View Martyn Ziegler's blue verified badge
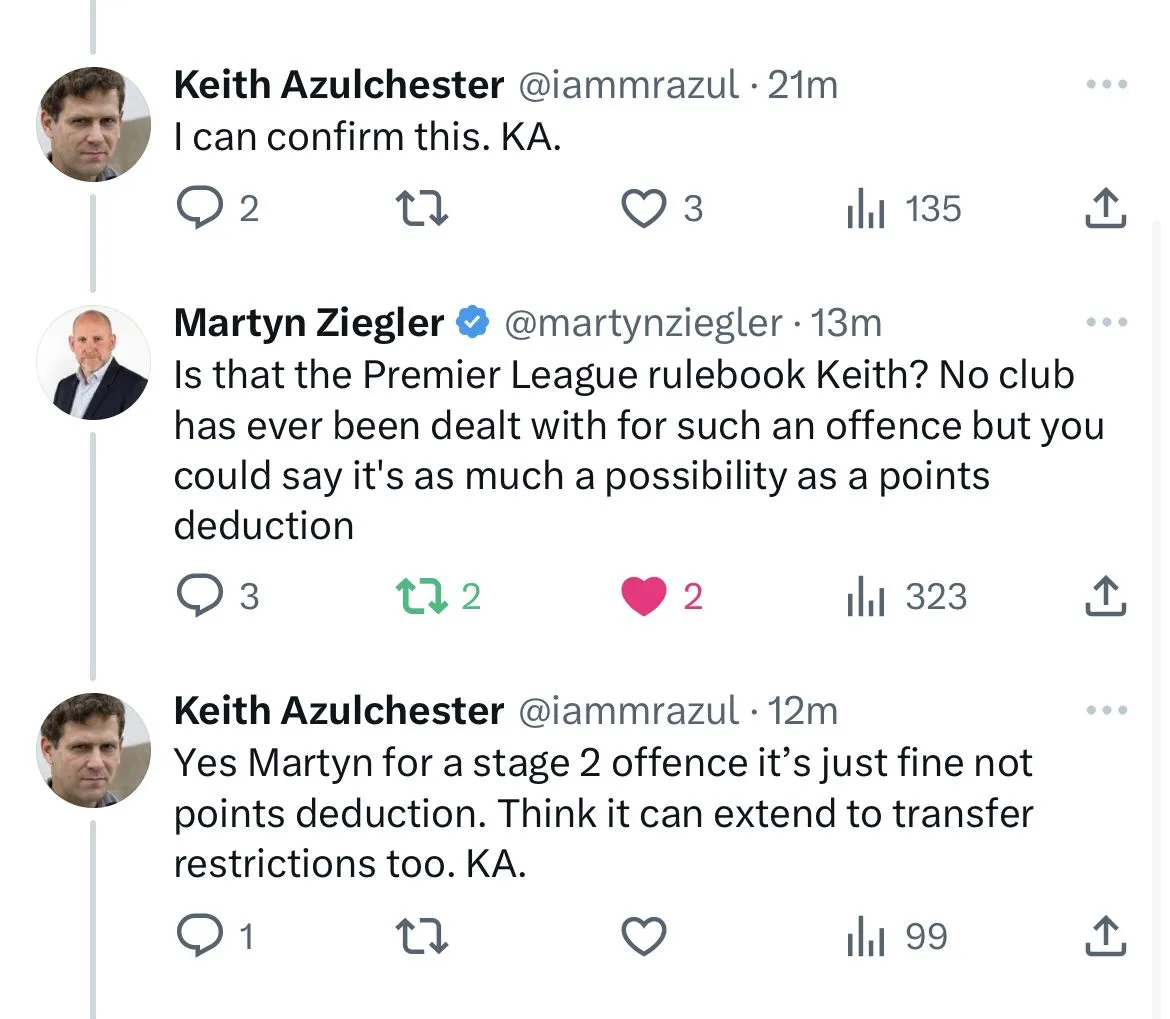Viewport: 1170px width, 1019px height. tap(472, 323)
